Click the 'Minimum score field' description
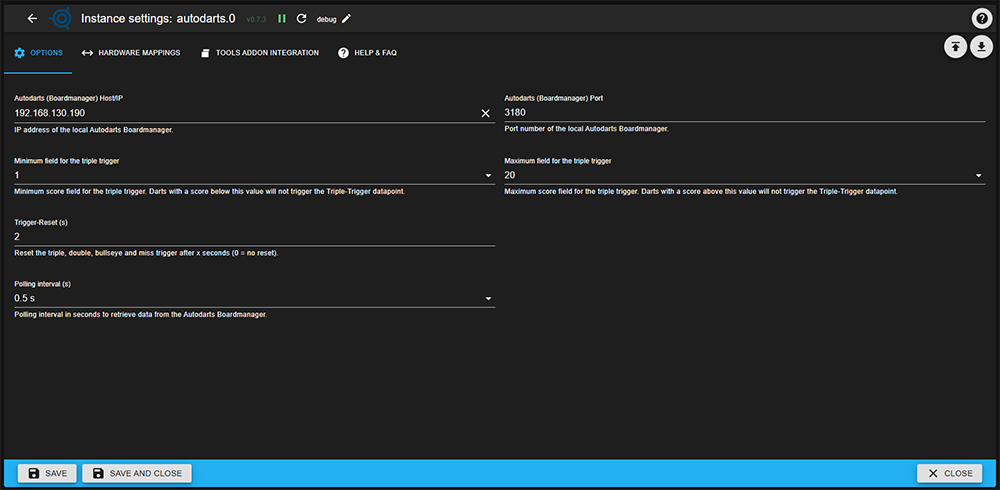Viewport: 1000px width, 490px height. 209,191
